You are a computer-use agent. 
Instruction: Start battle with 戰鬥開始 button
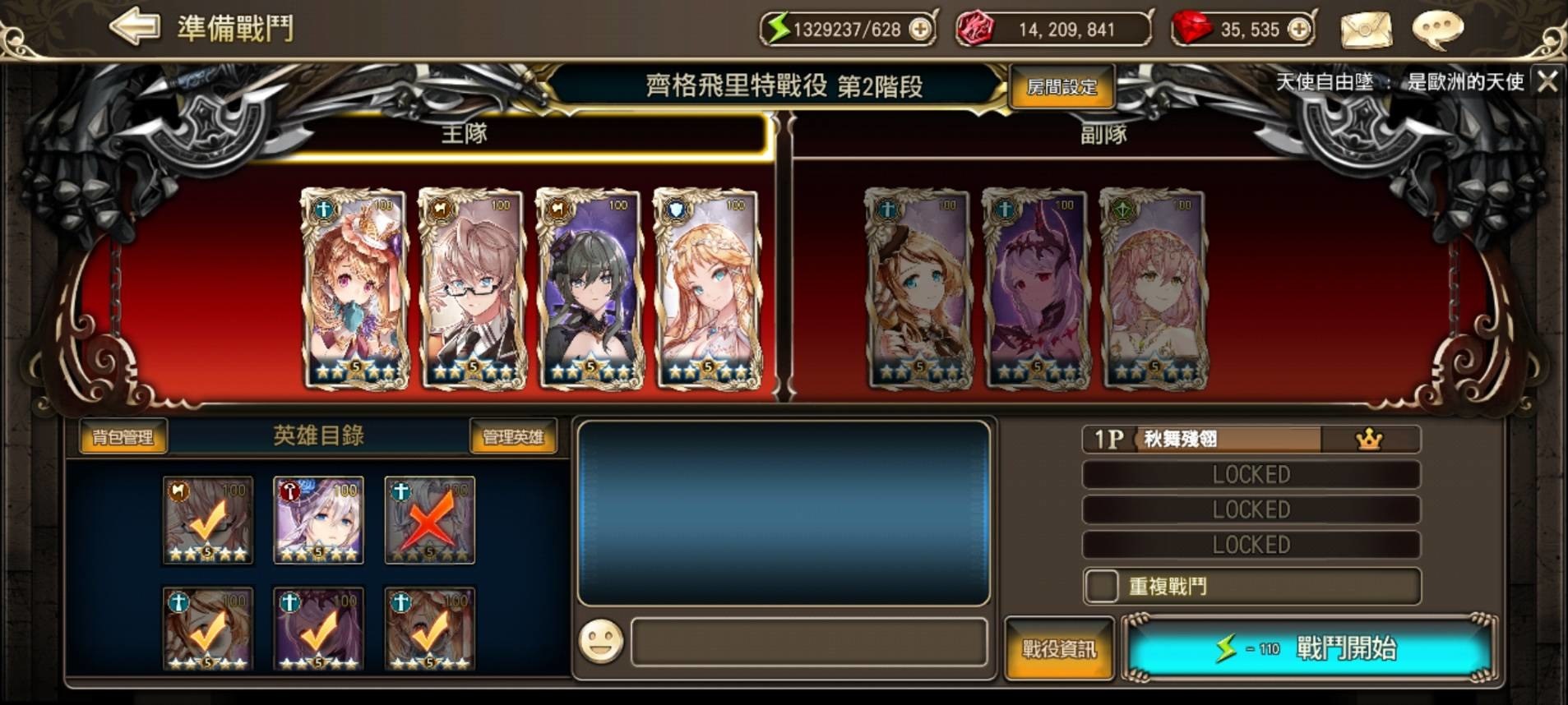coord(1311,649)
